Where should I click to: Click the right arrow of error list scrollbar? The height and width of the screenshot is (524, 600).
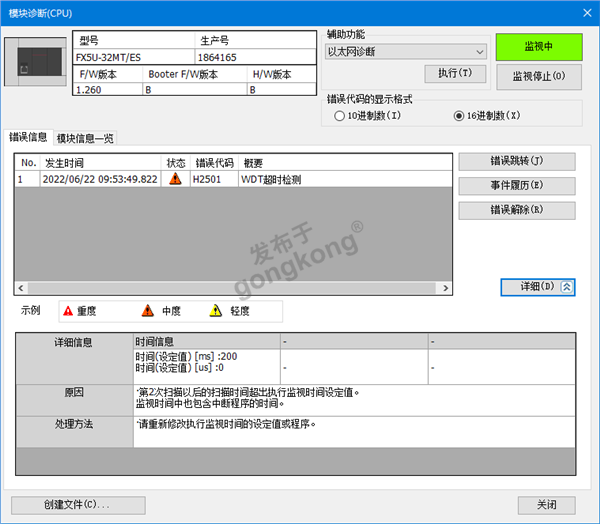point(445,288)
